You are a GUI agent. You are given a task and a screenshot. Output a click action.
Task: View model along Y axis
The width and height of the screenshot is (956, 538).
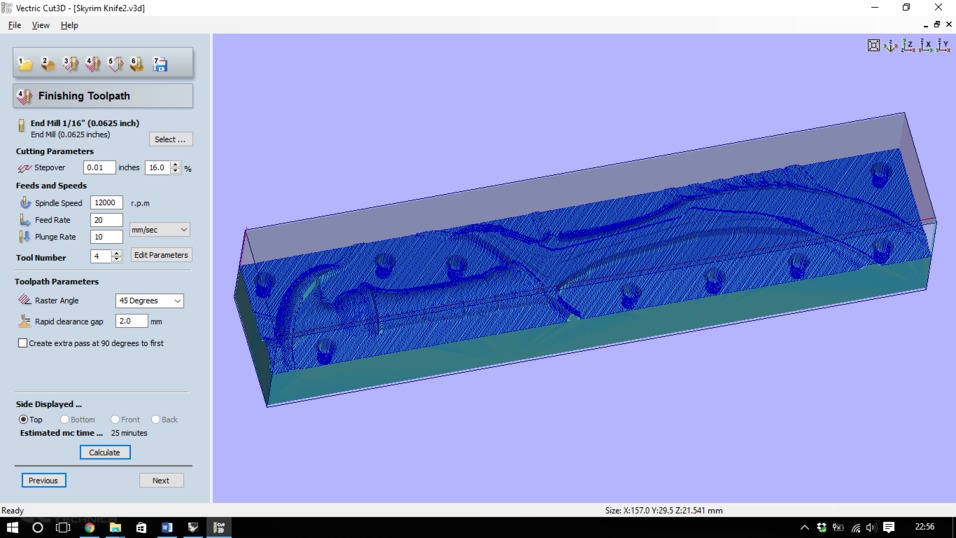[x=943, y=45]
